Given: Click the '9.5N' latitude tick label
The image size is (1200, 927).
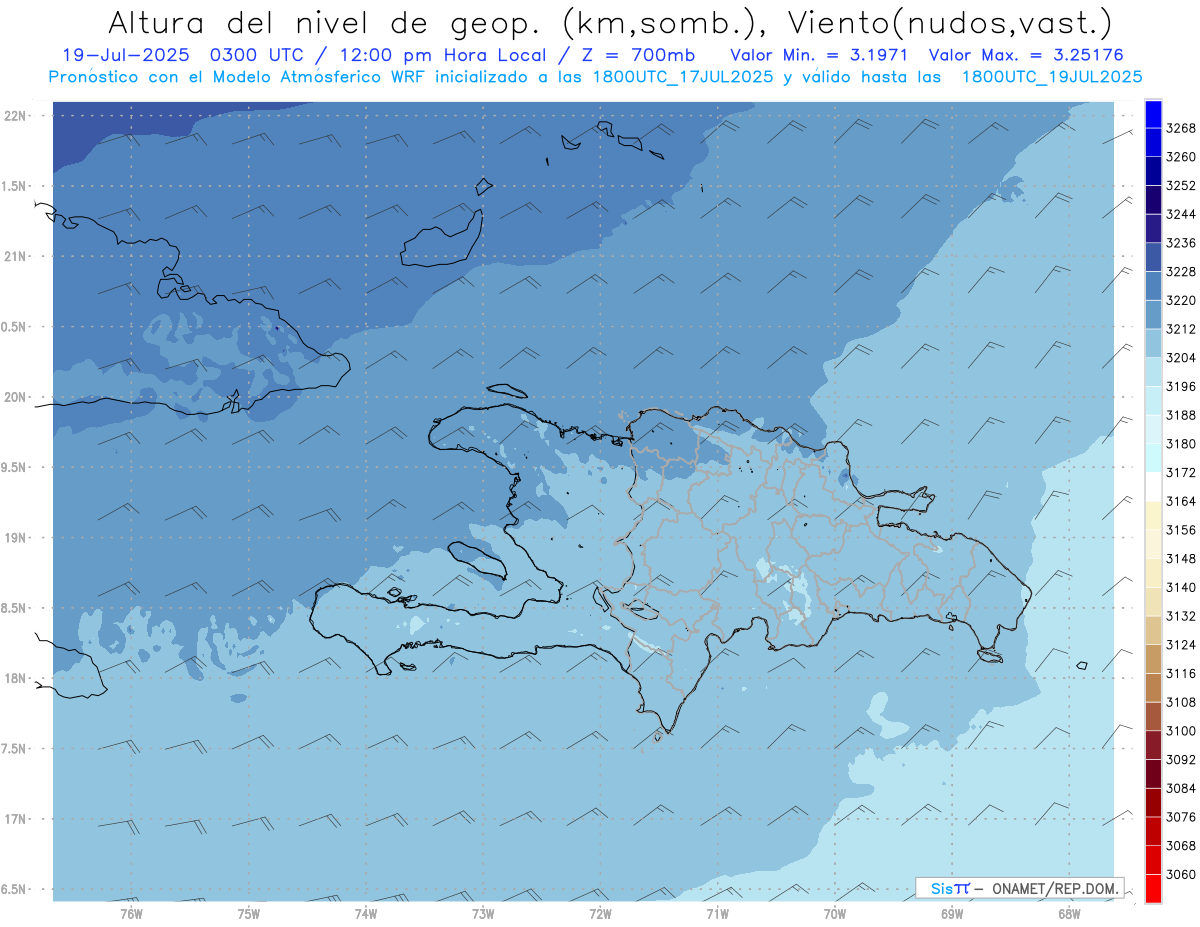Looking at the screenshot, I should click(15, 467).
